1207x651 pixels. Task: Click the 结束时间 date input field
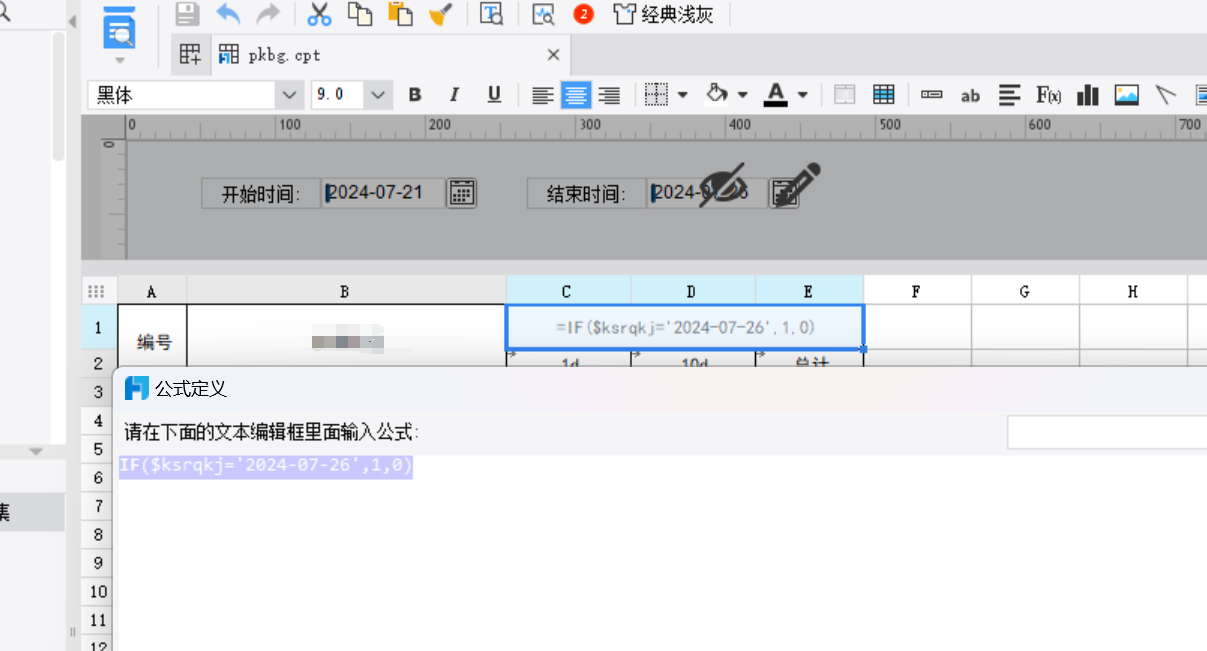point(708,193)
